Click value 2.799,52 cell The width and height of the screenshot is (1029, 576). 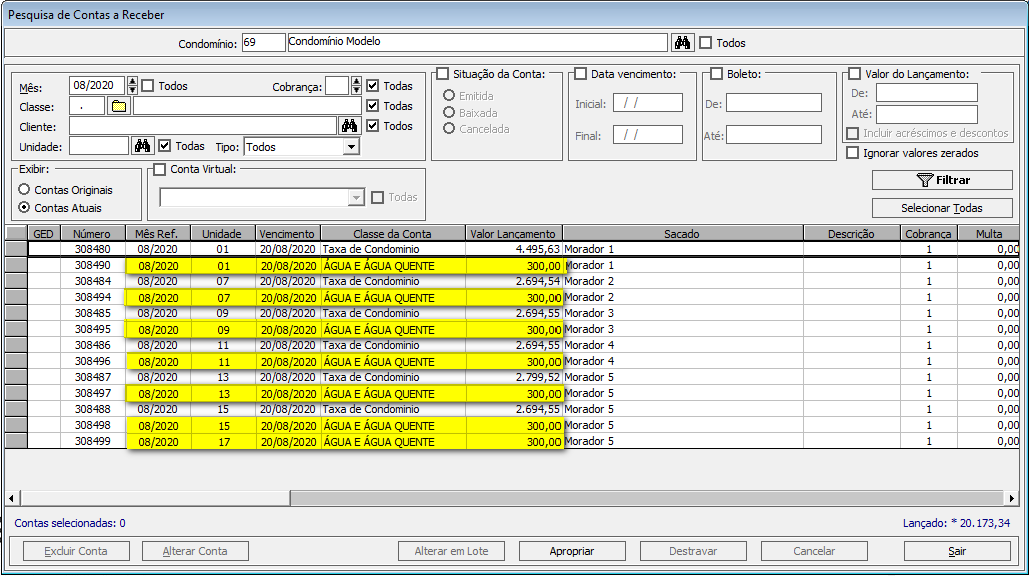click(x=513, y=377)
